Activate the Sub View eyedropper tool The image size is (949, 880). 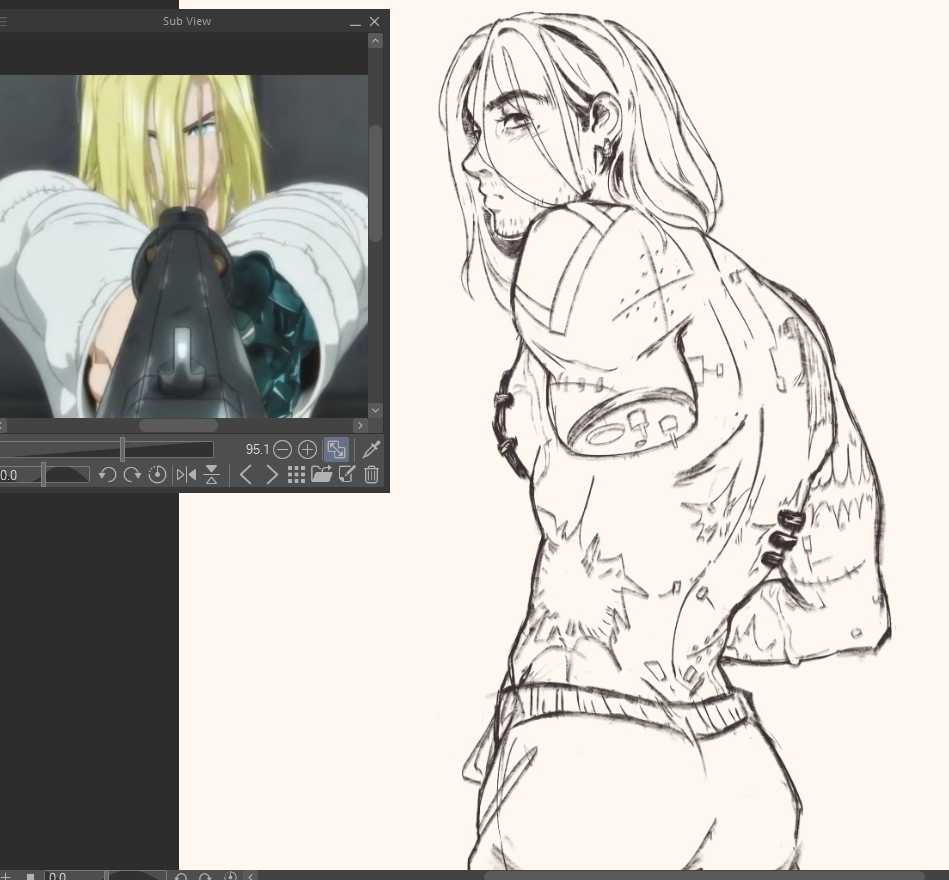(x=371, y=450)
